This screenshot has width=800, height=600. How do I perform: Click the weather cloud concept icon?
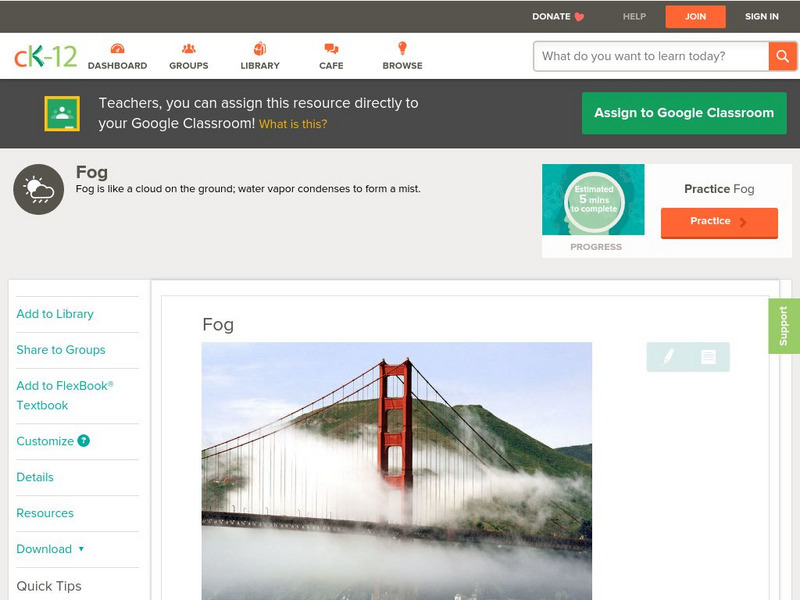pyautogui.click(x=39, y=189)
